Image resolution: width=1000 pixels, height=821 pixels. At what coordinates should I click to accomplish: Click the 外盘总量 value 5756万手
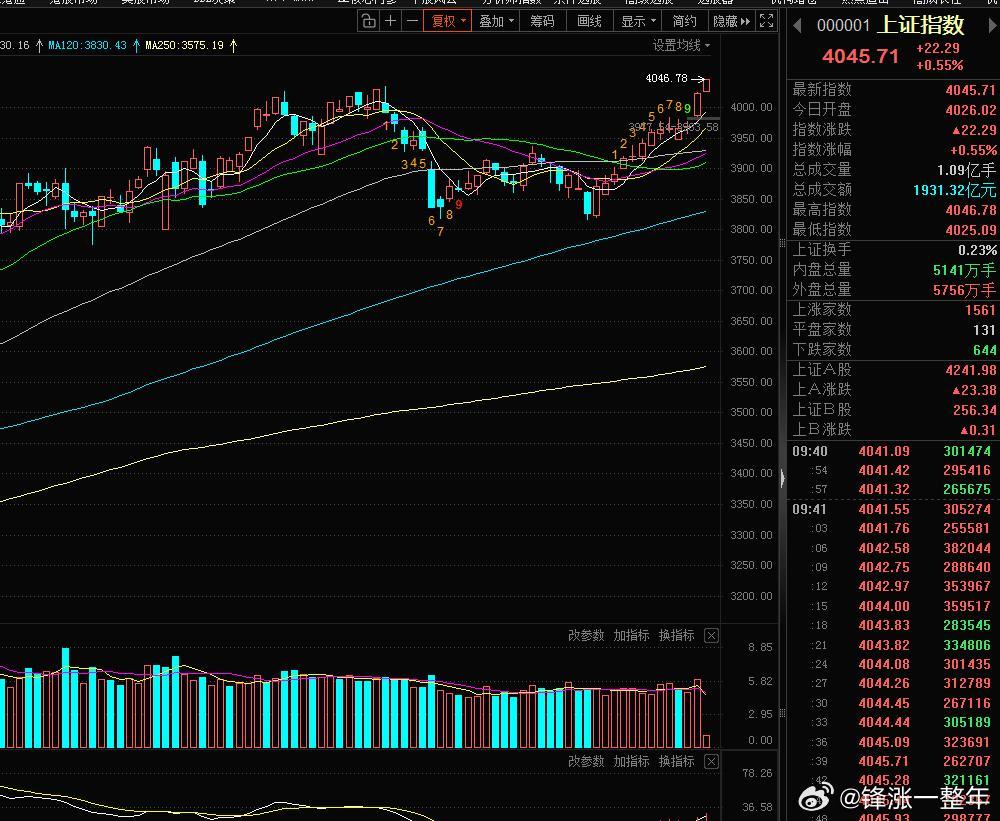pos(964,290)
